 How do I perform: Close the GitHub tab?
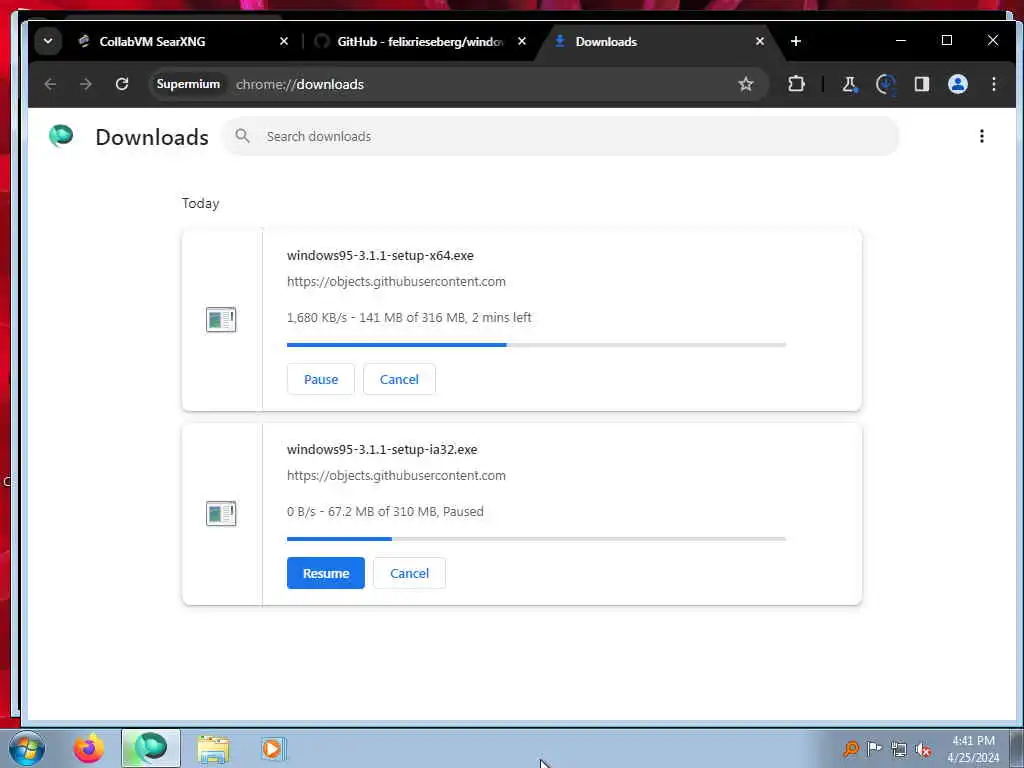coord(522,41)
